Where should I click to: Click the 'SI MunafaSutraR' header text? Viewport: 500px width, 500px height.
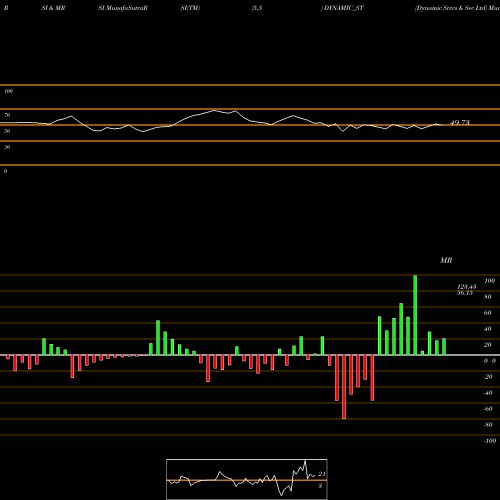[x=123, y=8]
